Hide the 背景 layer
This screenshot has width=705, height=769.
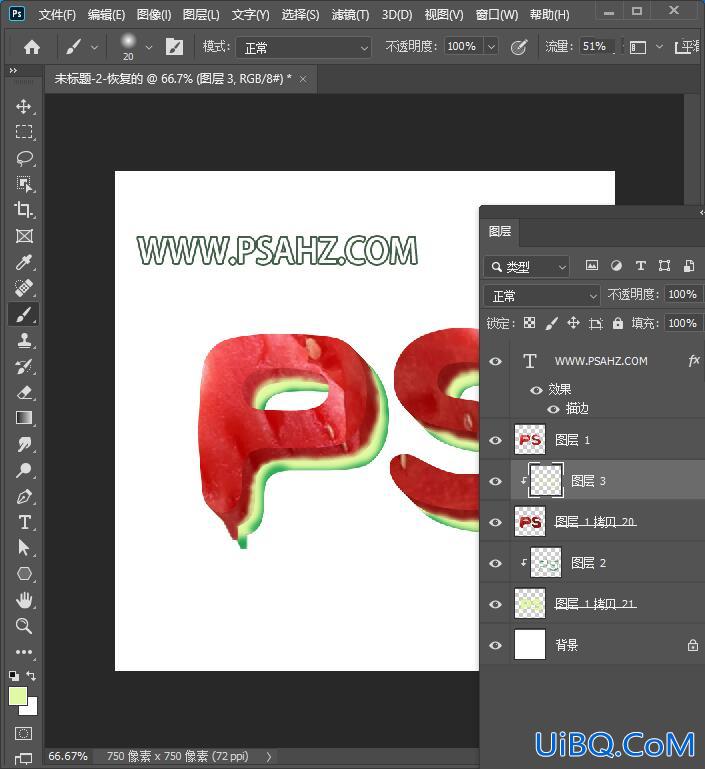(496, 645)
